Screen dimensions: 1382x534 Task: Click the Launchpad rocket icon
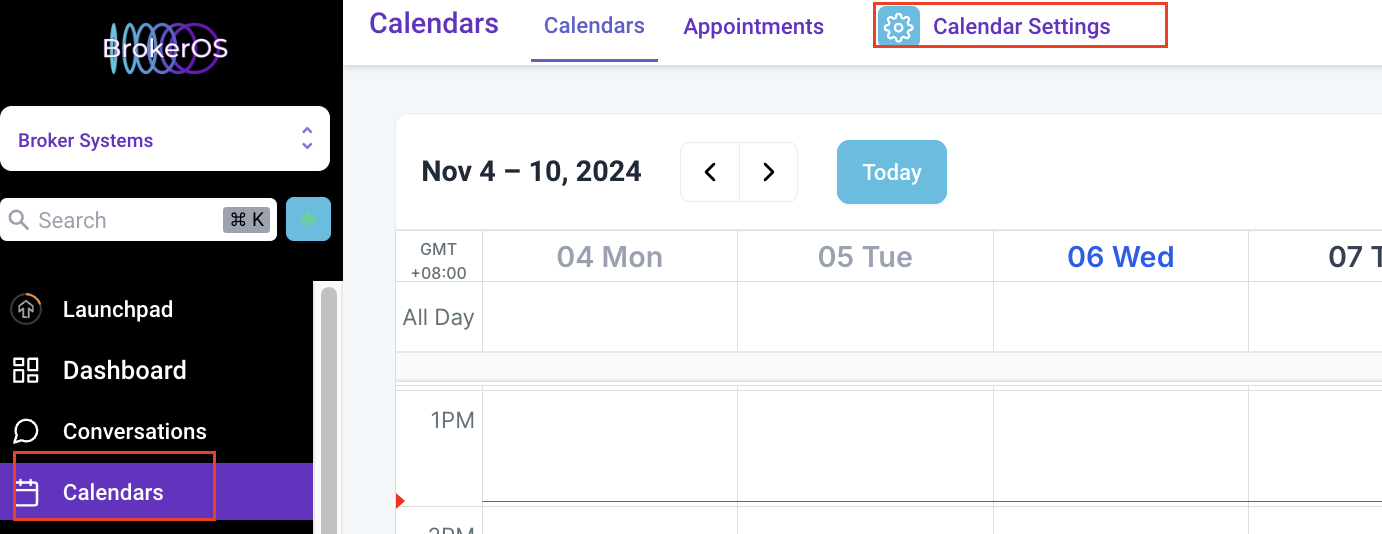coord(25,309)
